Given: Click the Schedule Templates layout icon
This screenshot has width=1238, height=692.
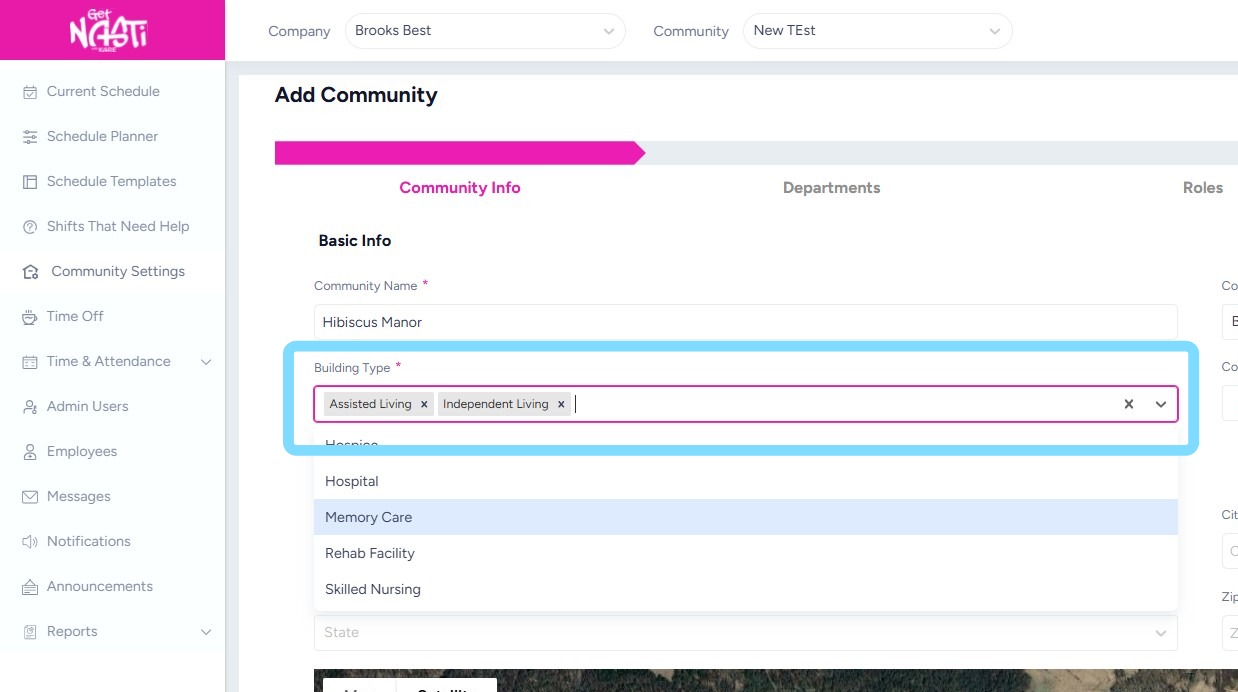Looking at the screenshot, I should 30,182.
